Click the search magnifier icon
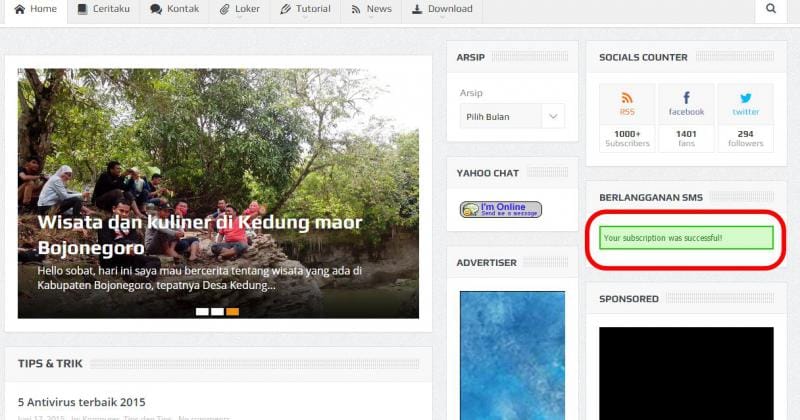The width and height of the screenshot is (800, 420). tap(771, 9)
